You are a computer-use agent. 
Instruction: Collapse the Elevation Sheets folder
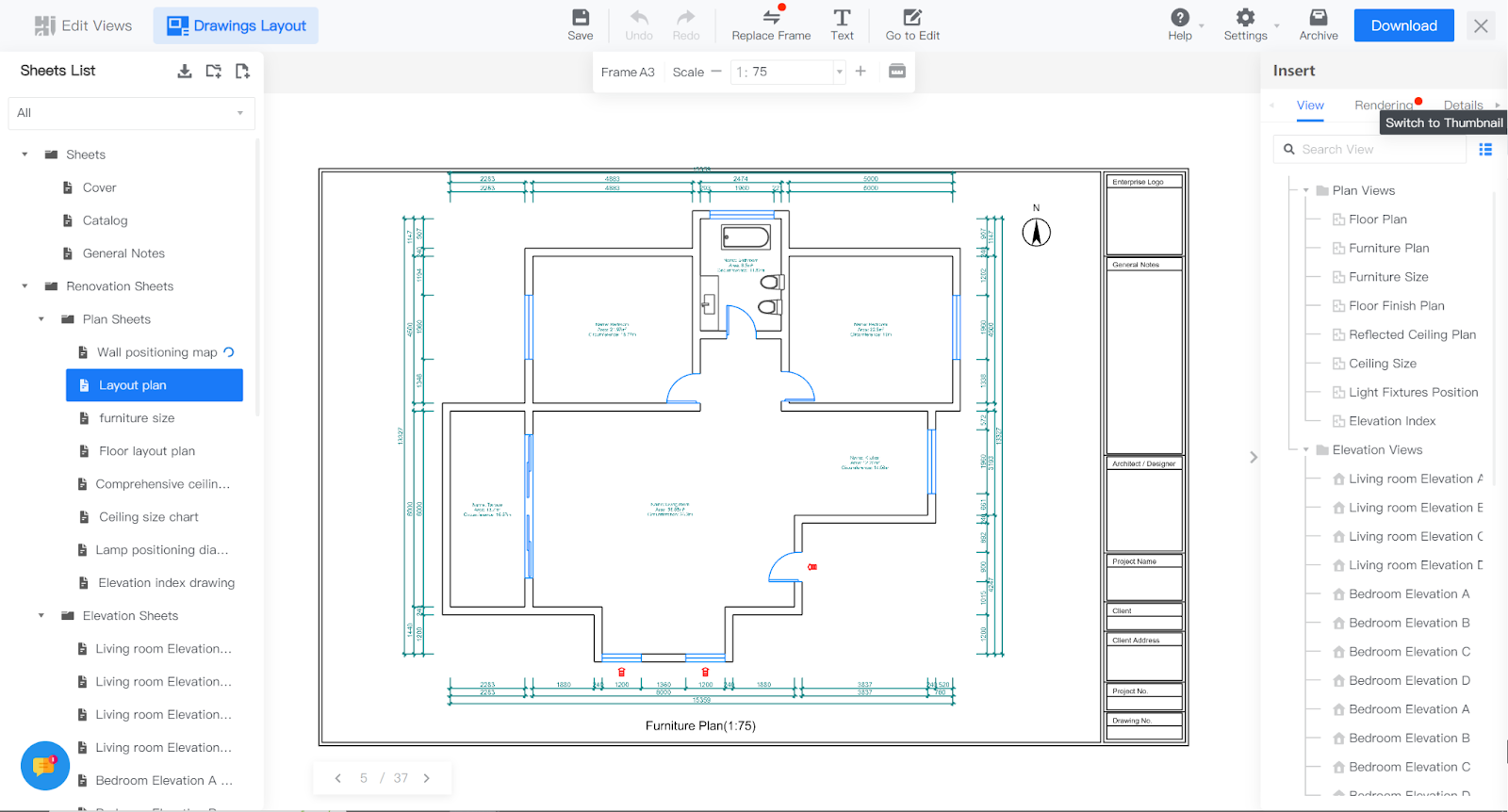click(x=41, y=616)
